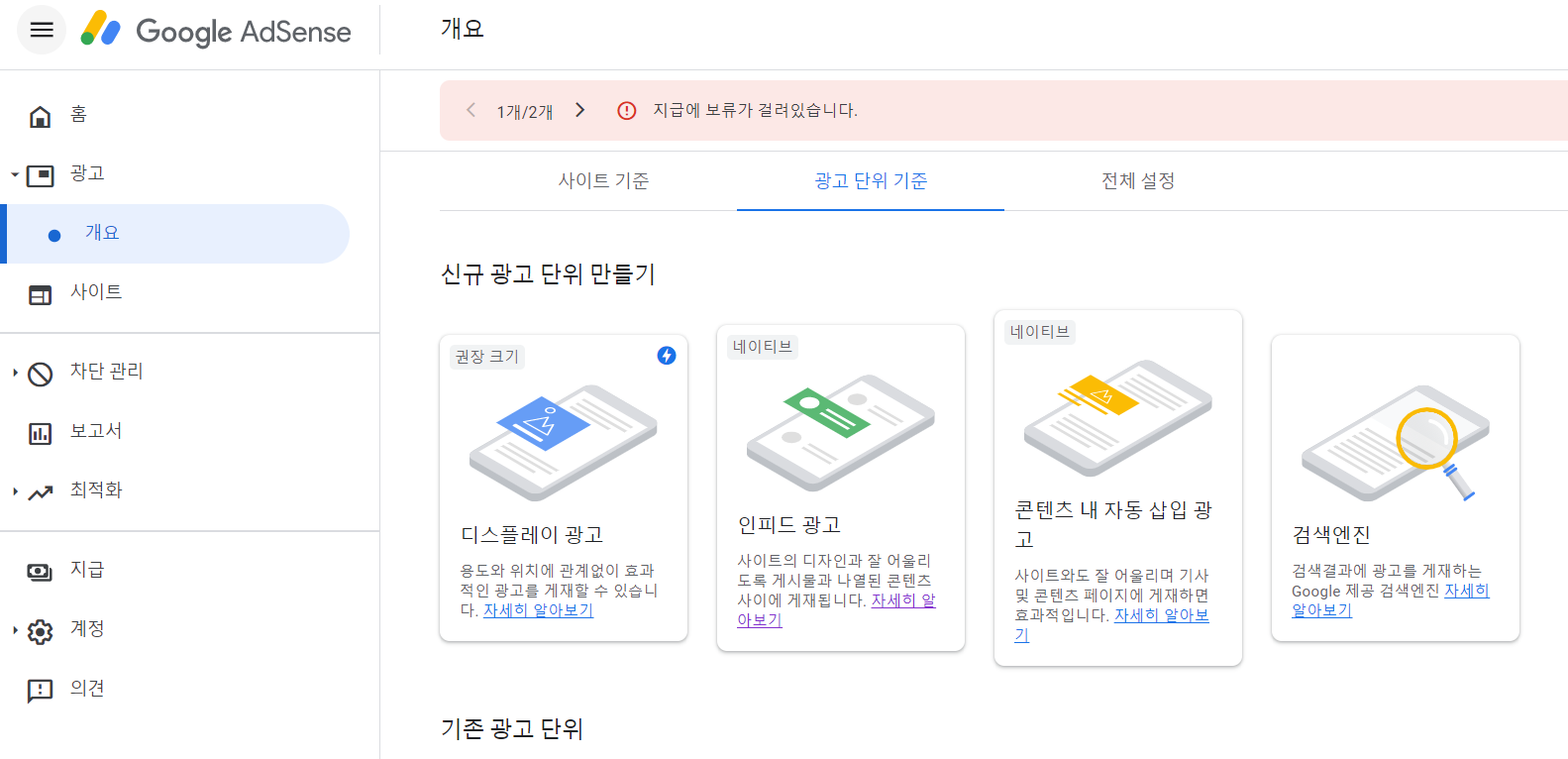
Task: Click the 신규 광고 단위 만들기 heading
Action: click(548, 274)
